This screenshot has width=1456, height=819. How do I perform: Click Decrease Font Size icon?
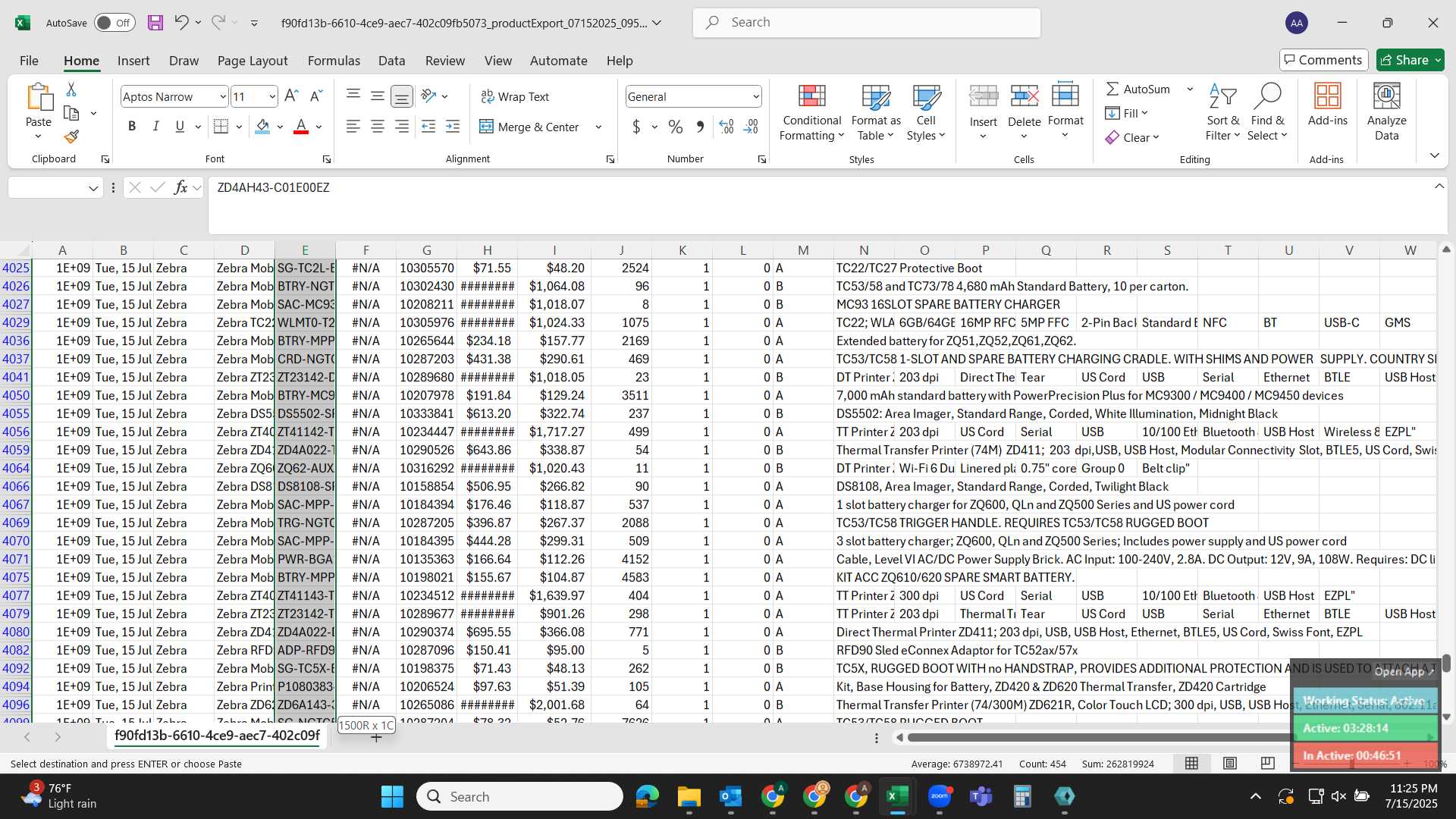317,96
